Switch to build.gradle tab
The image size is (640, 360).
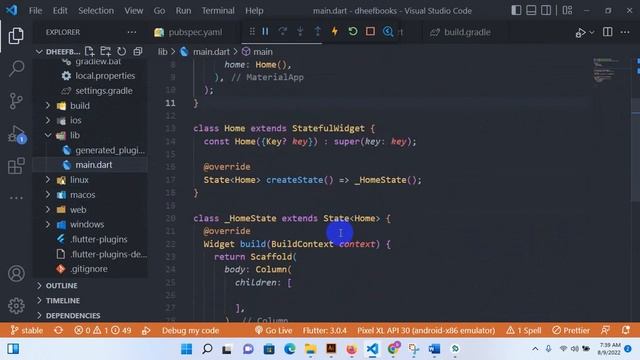pos(461,32)
